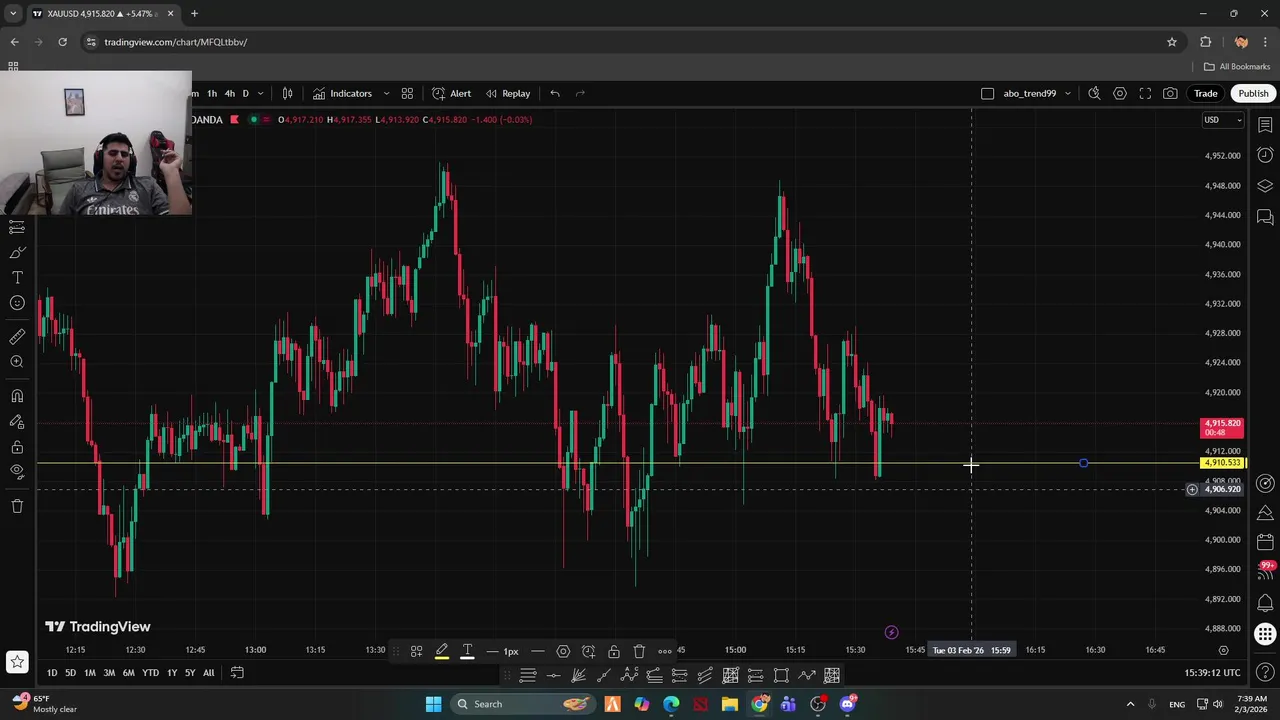Toggle lock all drawings
Viewport: 1280px width, 720px height.
(x=17, y=447)
